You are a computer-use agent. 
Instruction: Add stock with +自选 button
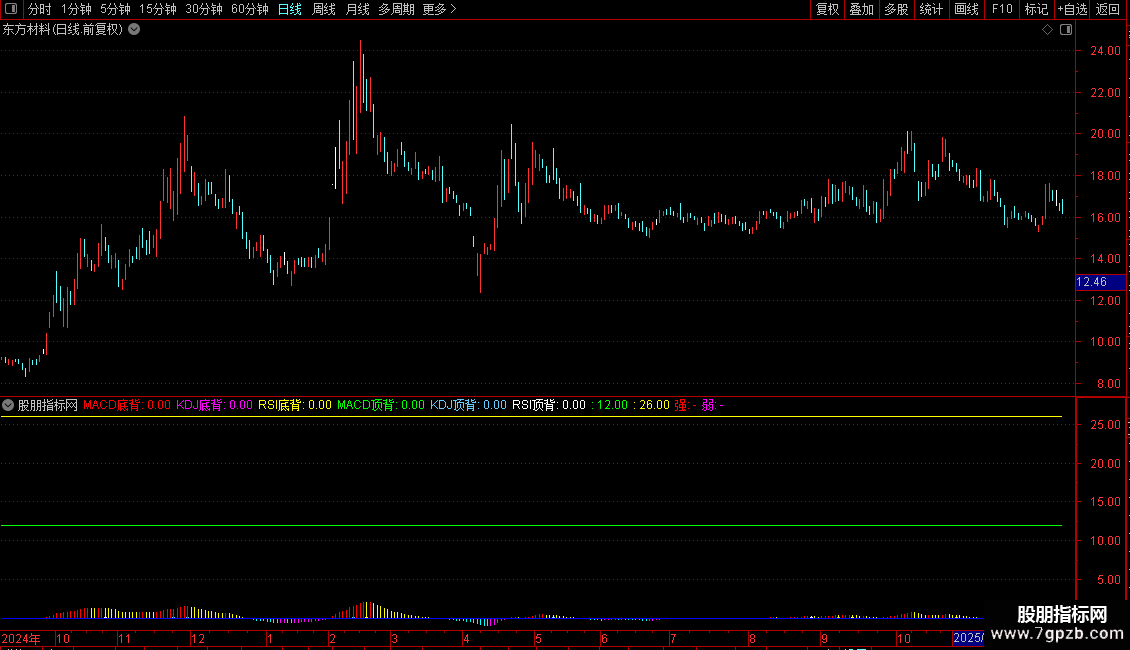[x=1072, y=9]
